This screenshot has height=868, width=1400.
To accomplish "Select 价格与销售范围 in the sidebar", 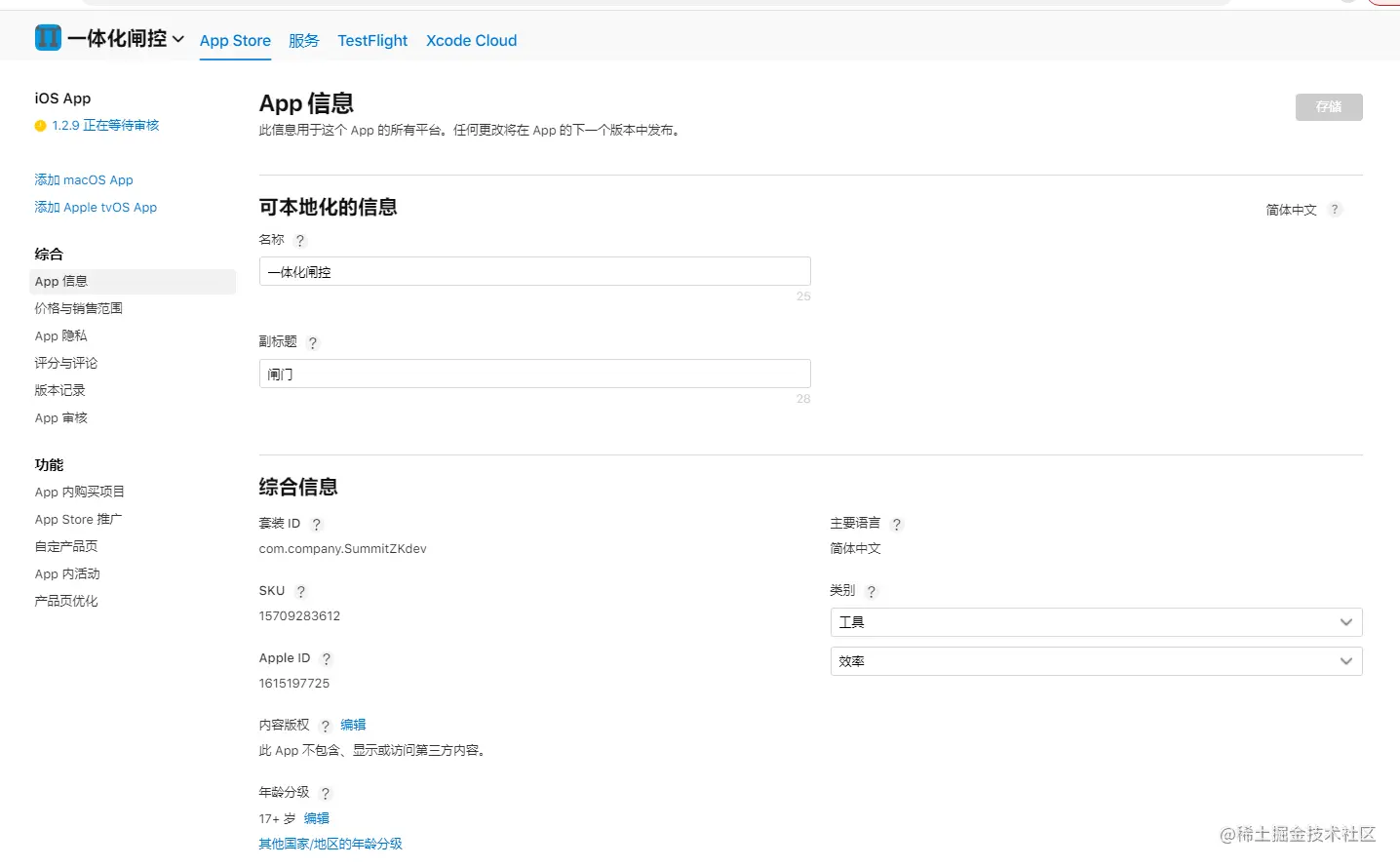I will (78, 307).
